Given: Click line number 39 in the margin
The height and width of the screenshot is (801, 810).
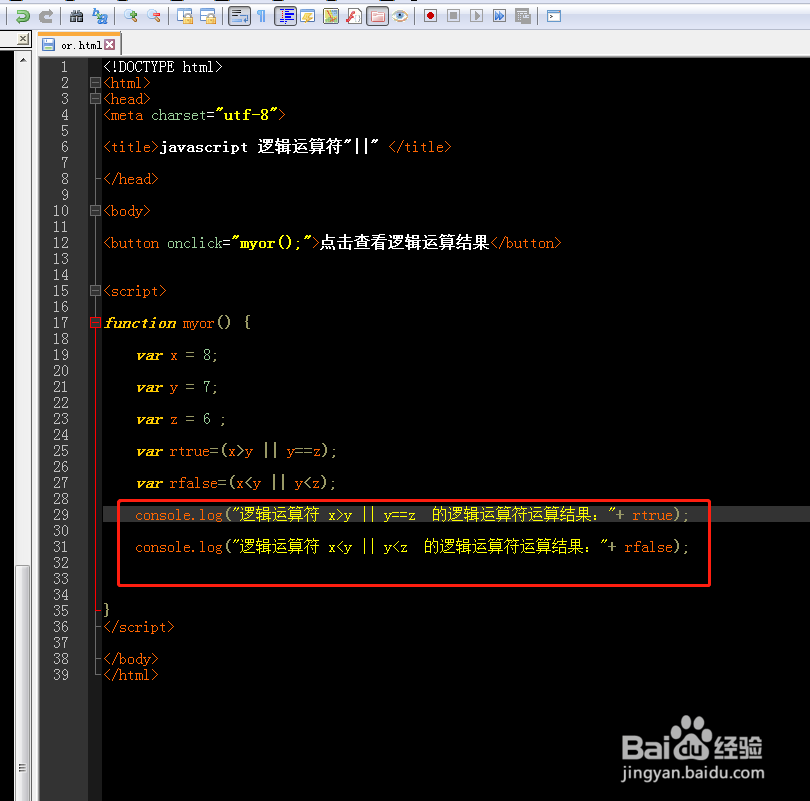Looking at the screenshot, I should [x=60, y=675].
